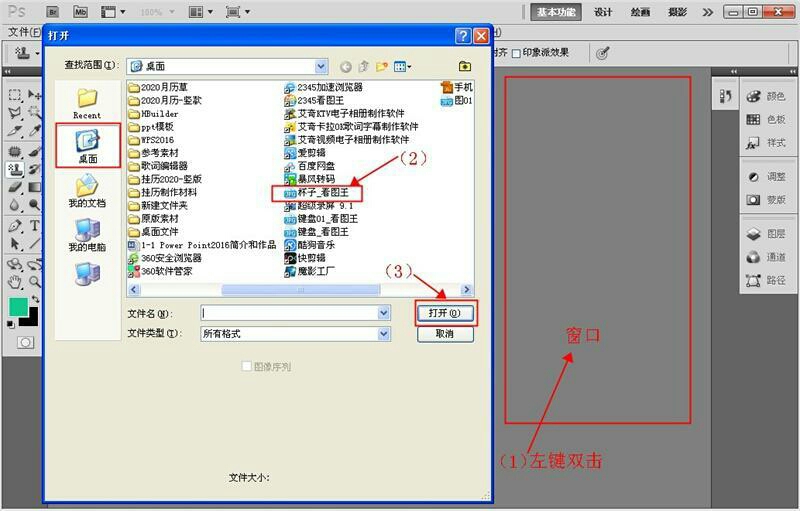Toggle Quick Mask mode
The width and height of the screenshot is (800, 511).
25,343
